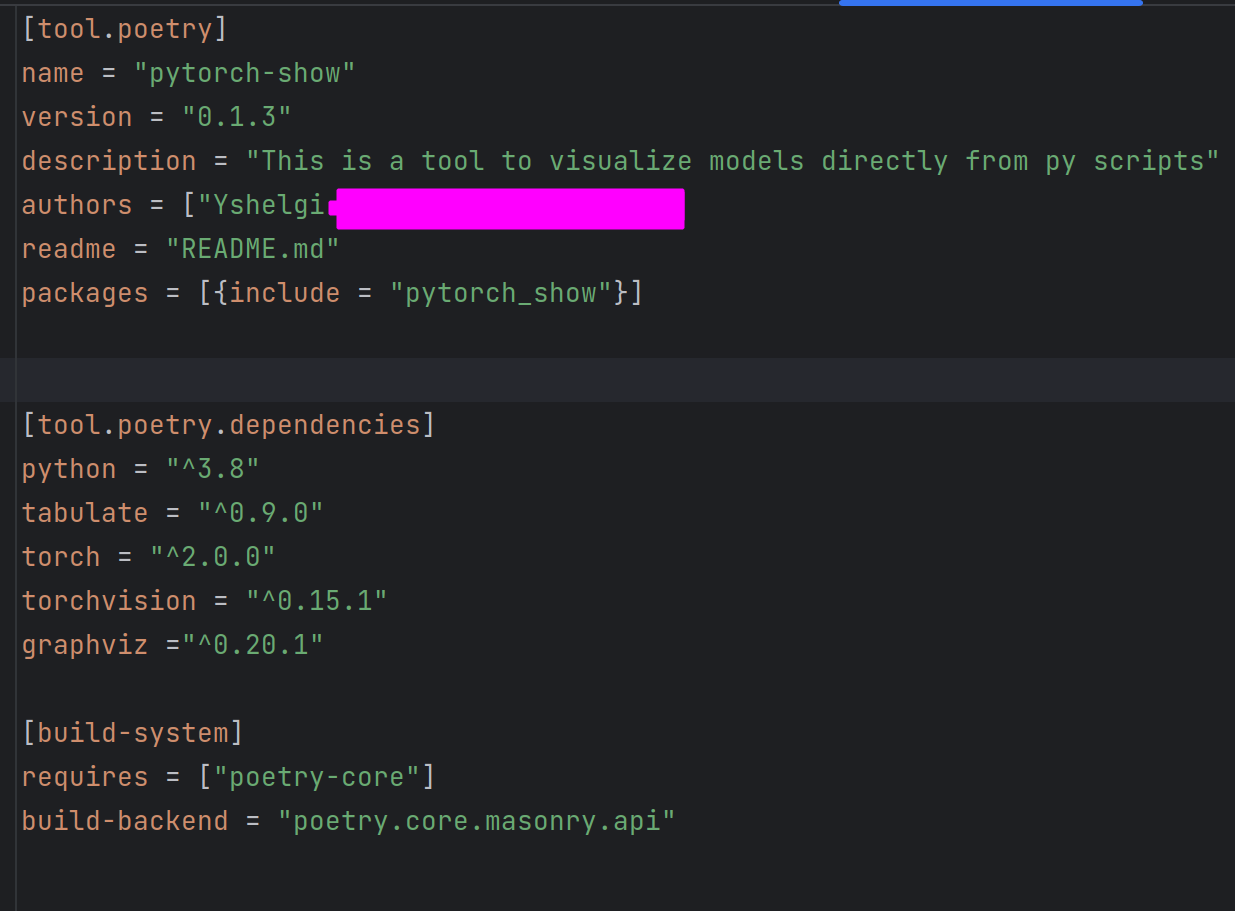Click the "^3.8" python version
Image resolution: width=1235 pixels, height=911 pixels.
click(213, 469)
